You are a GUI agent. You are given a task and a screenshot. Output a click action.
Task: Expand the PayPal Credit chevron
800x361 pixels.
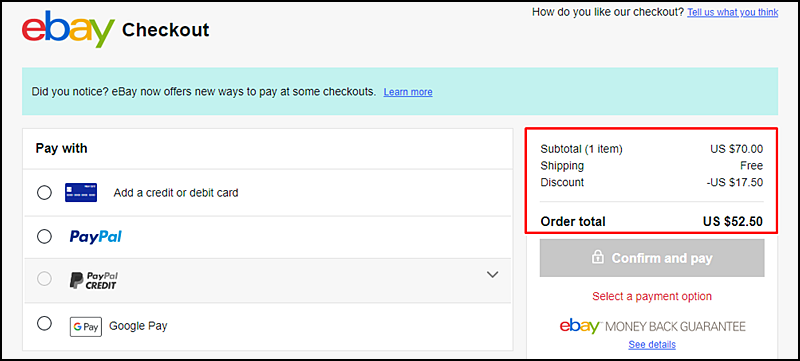[x=492, y=274]
